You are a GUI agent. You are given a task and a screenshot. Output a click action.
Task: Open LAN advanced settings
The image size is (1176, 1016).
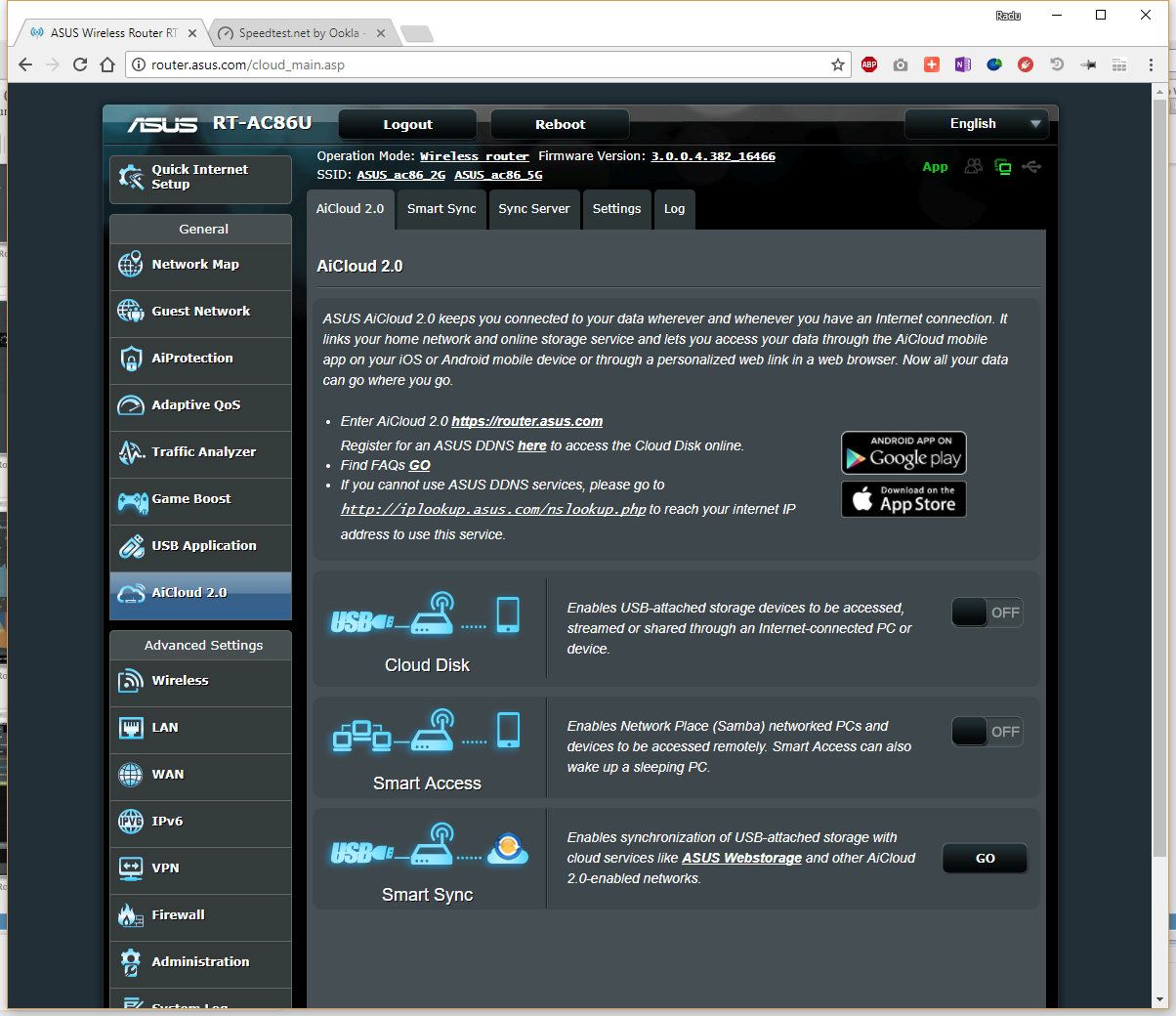click(200, 728)
